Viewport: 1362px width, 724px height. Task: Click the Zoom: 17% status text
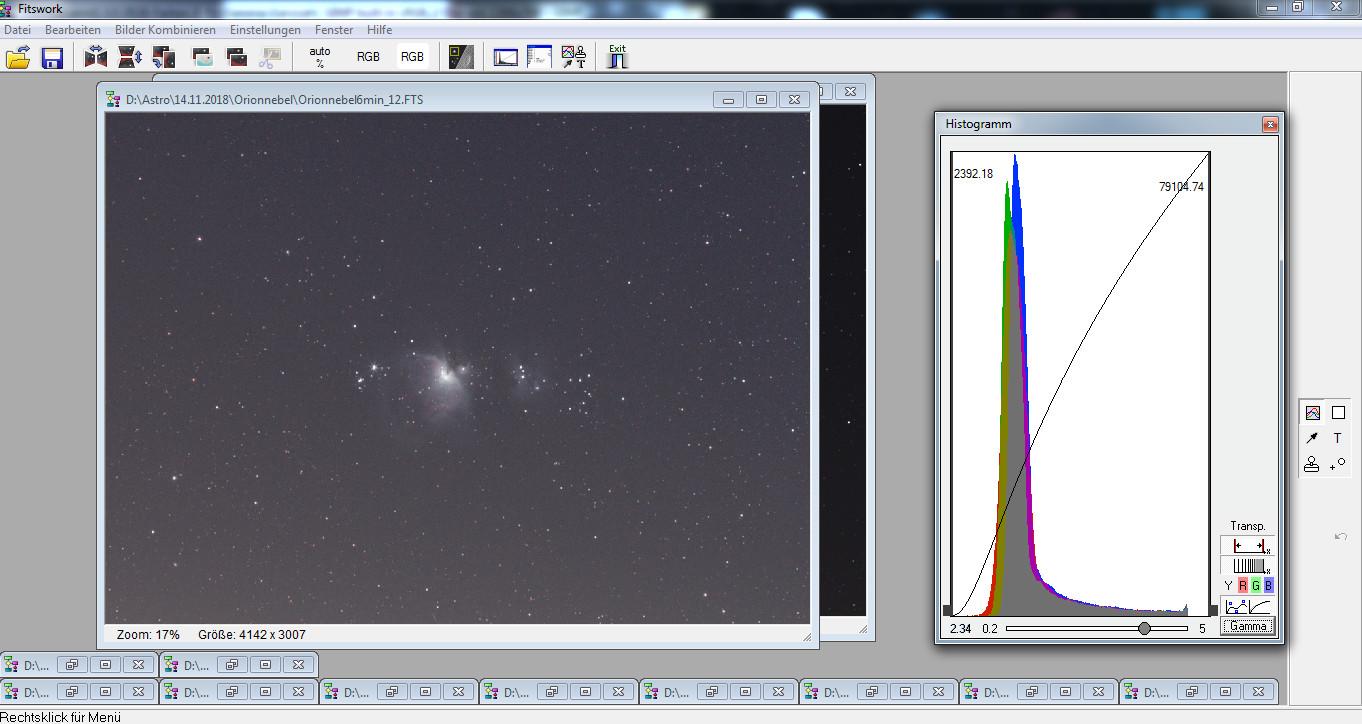148,635
